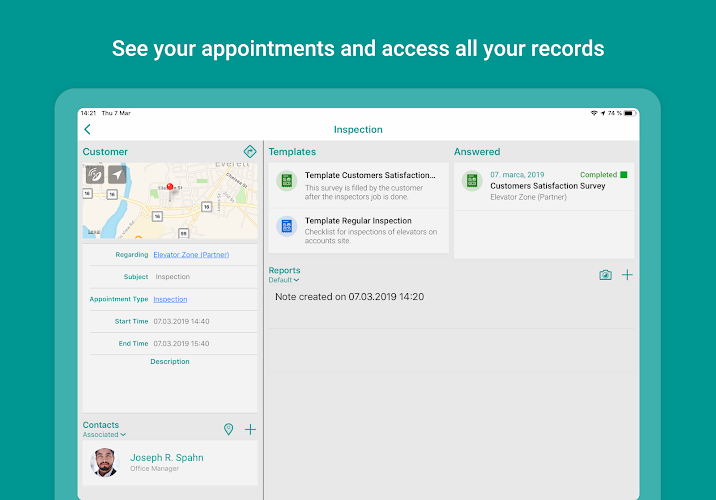The height and width of the screenshot is (500, 716).
Task: Click the Reports section heading
Action: coord(284,270)
